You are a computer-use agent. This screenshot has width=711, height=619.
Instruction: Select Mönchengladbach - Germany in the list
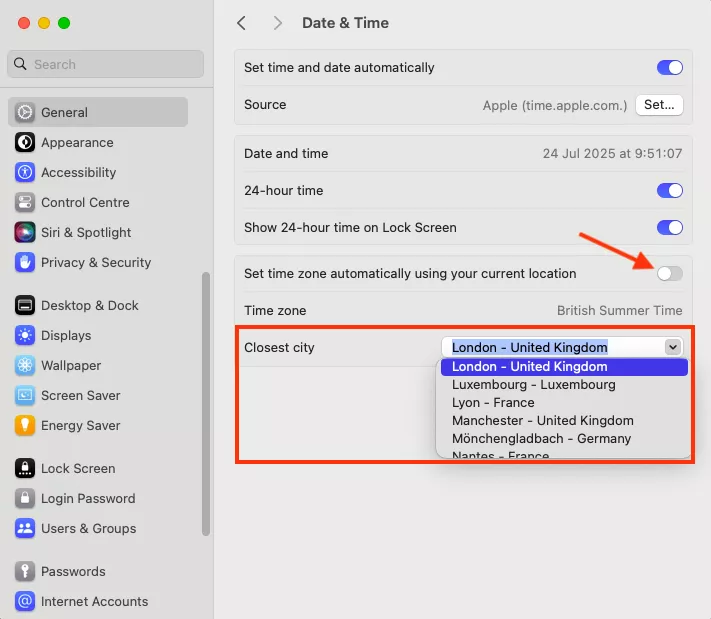coord(541,438)
